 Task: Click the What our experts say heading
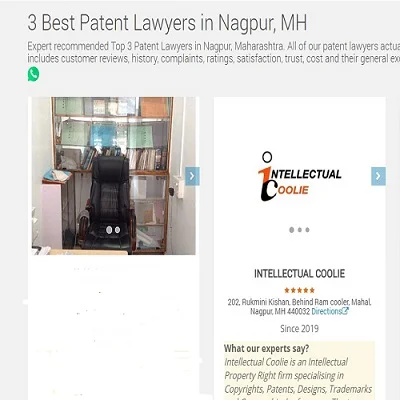266,349
